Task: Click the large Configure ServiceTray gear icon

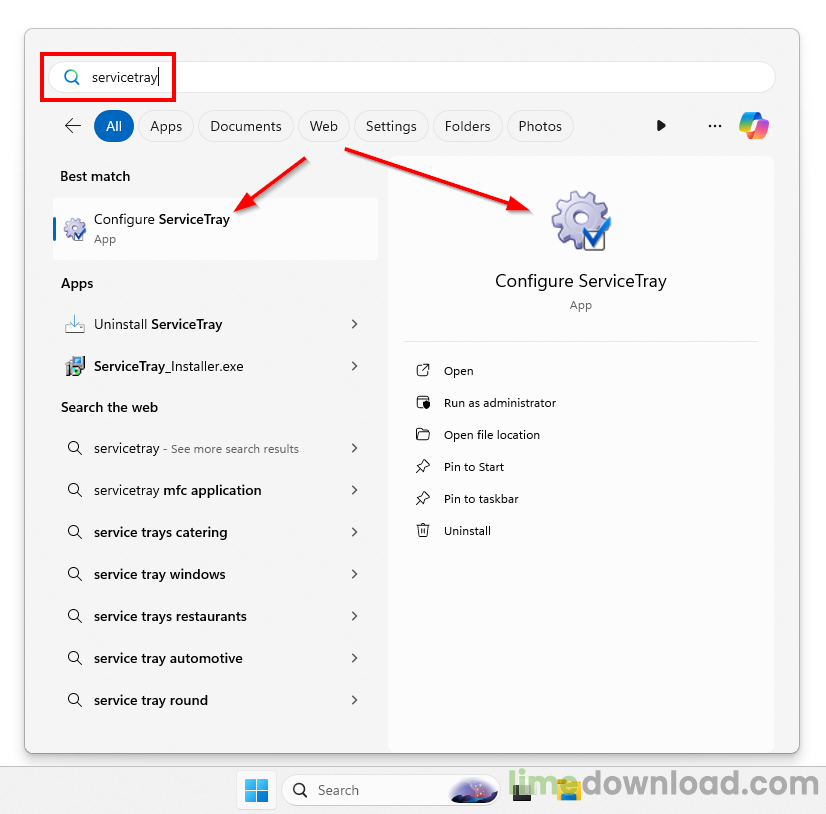Action: coord(581,221)
